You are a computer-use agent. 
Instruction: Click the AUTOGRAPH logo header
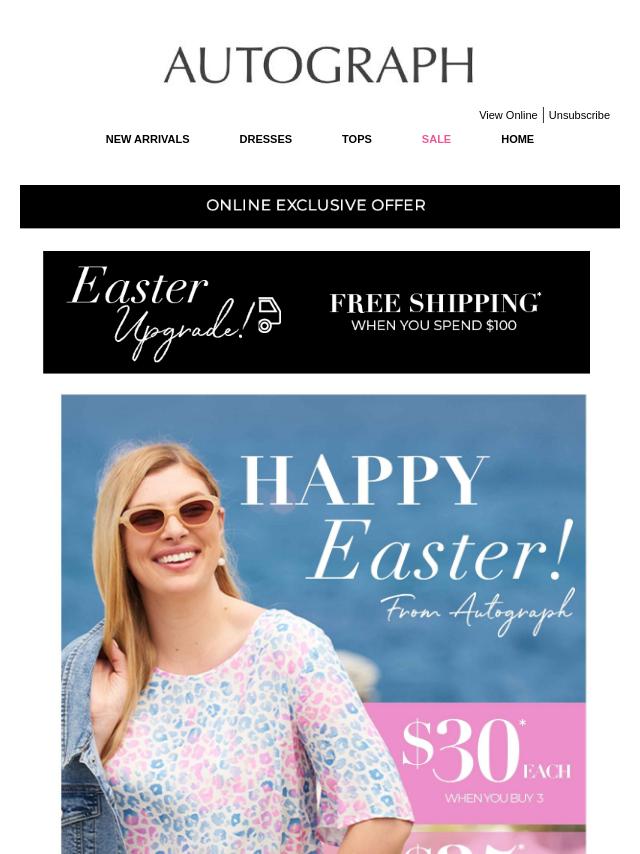click(319, 65)
